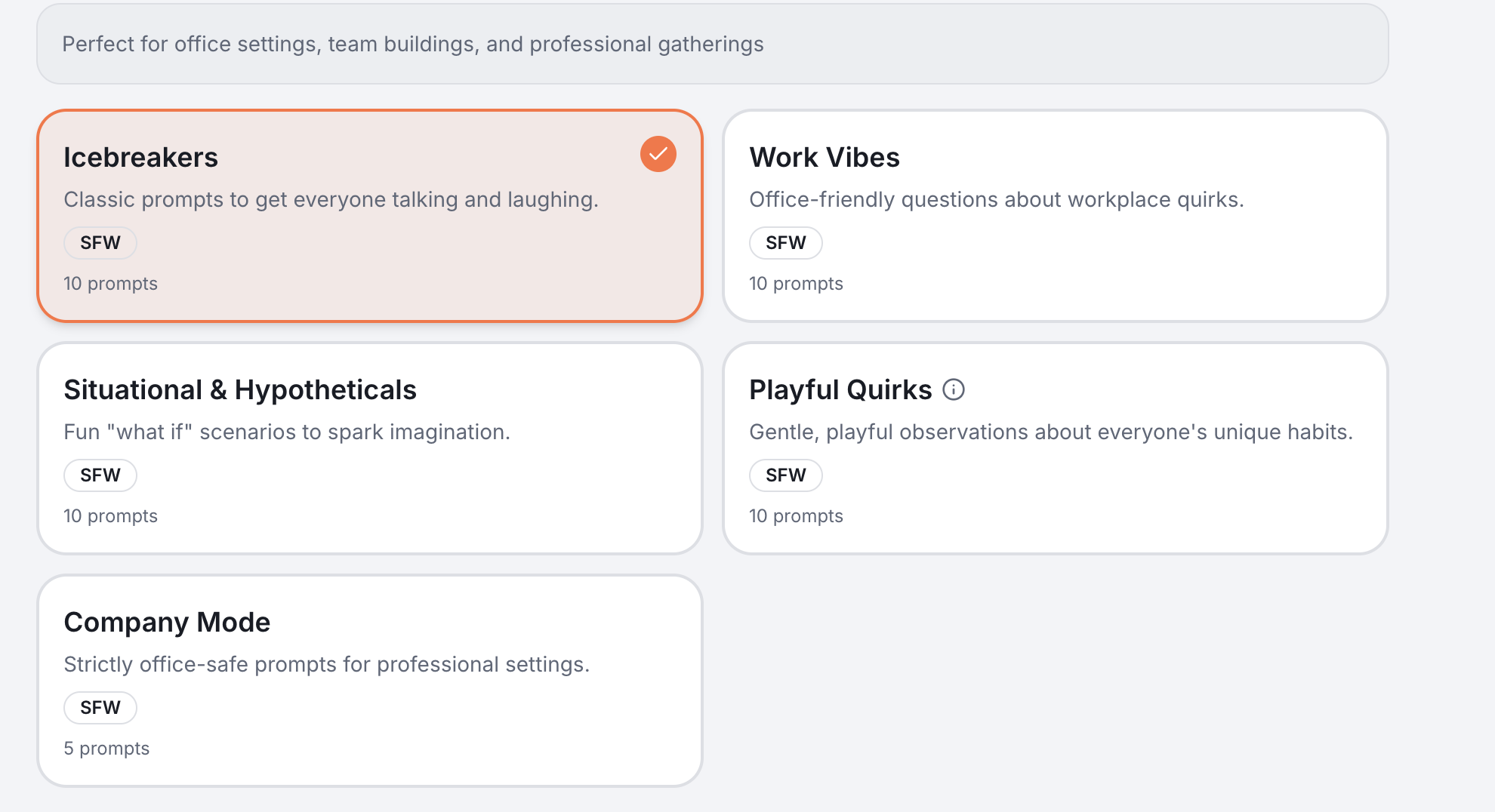Click SFW badge under Playful Quirks

(x=786, y=475)
